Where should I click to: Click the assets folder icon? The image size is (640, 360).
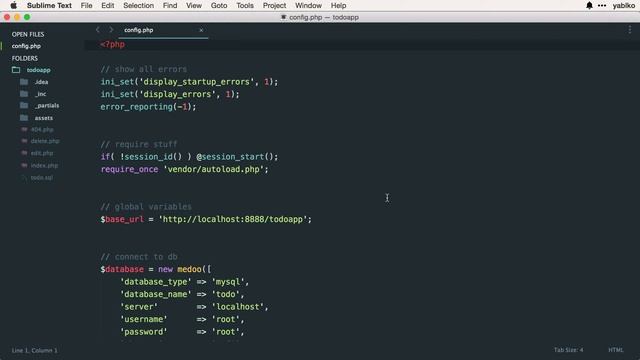(24, 118)
